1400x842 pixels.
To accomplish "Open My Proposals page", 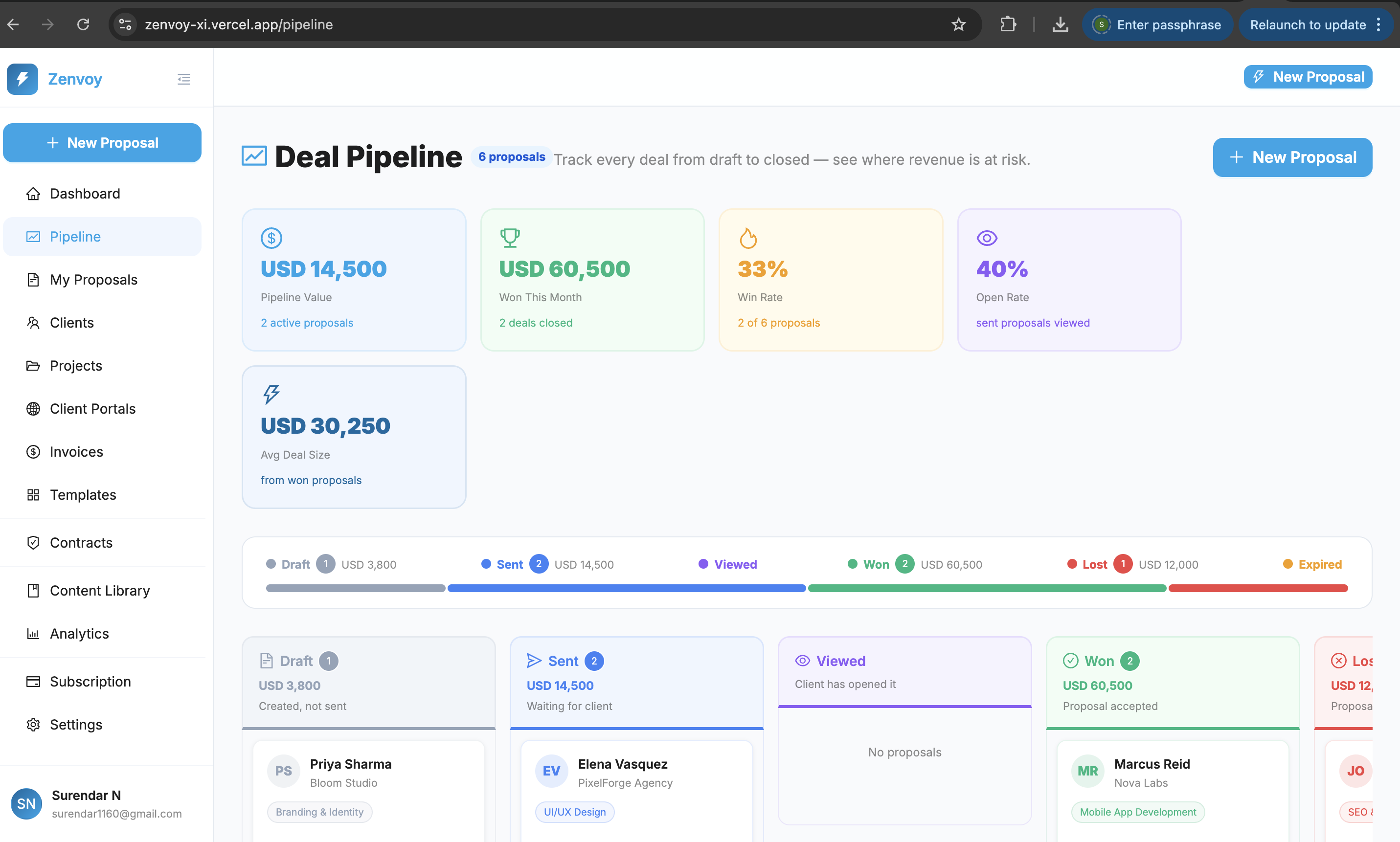I will click(93, 280).
